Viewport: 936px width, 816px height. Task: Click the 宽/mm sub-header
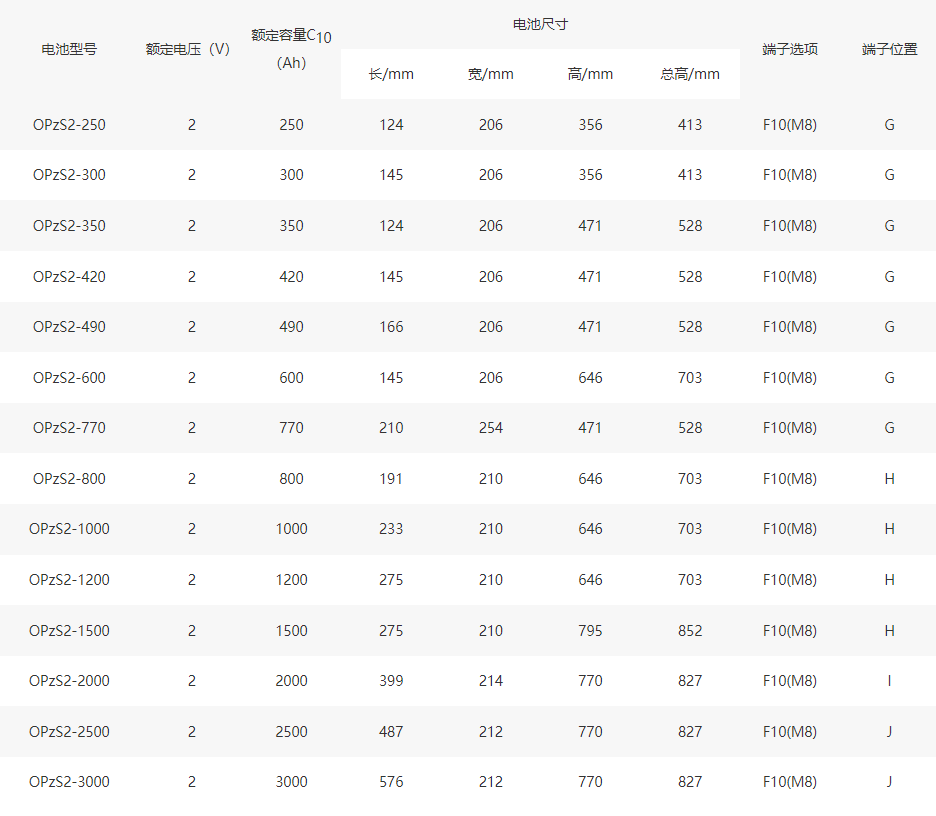[491, 74]
